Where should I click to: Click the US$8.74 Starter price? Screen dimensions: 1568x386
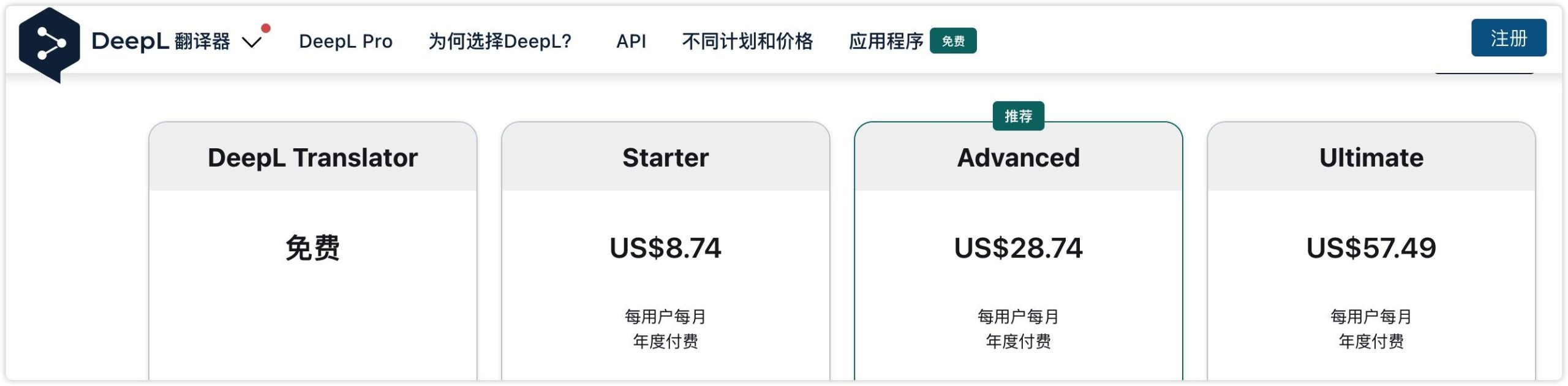coord(665,248)
